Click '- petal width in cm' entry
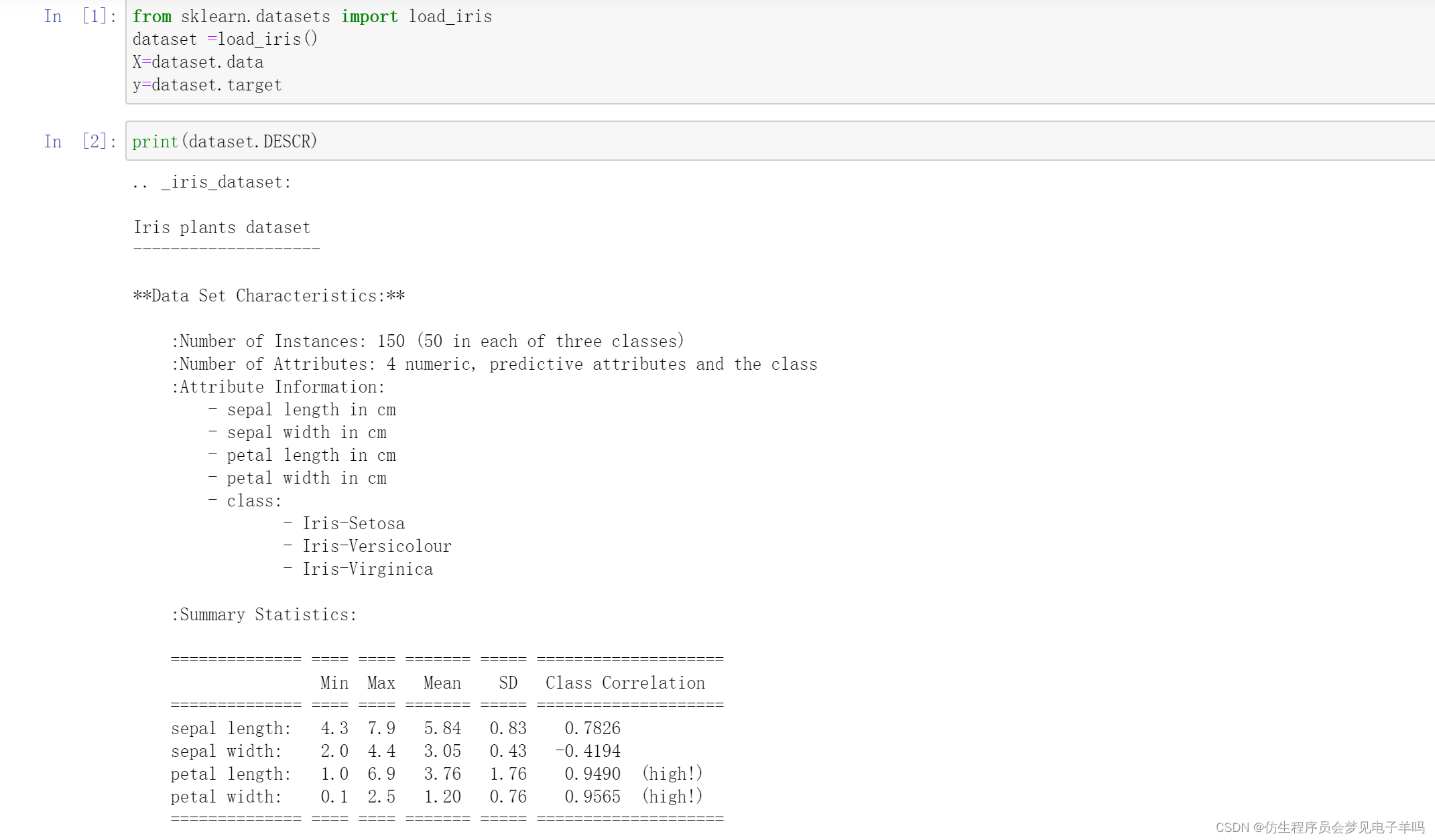 pos(298,478)
